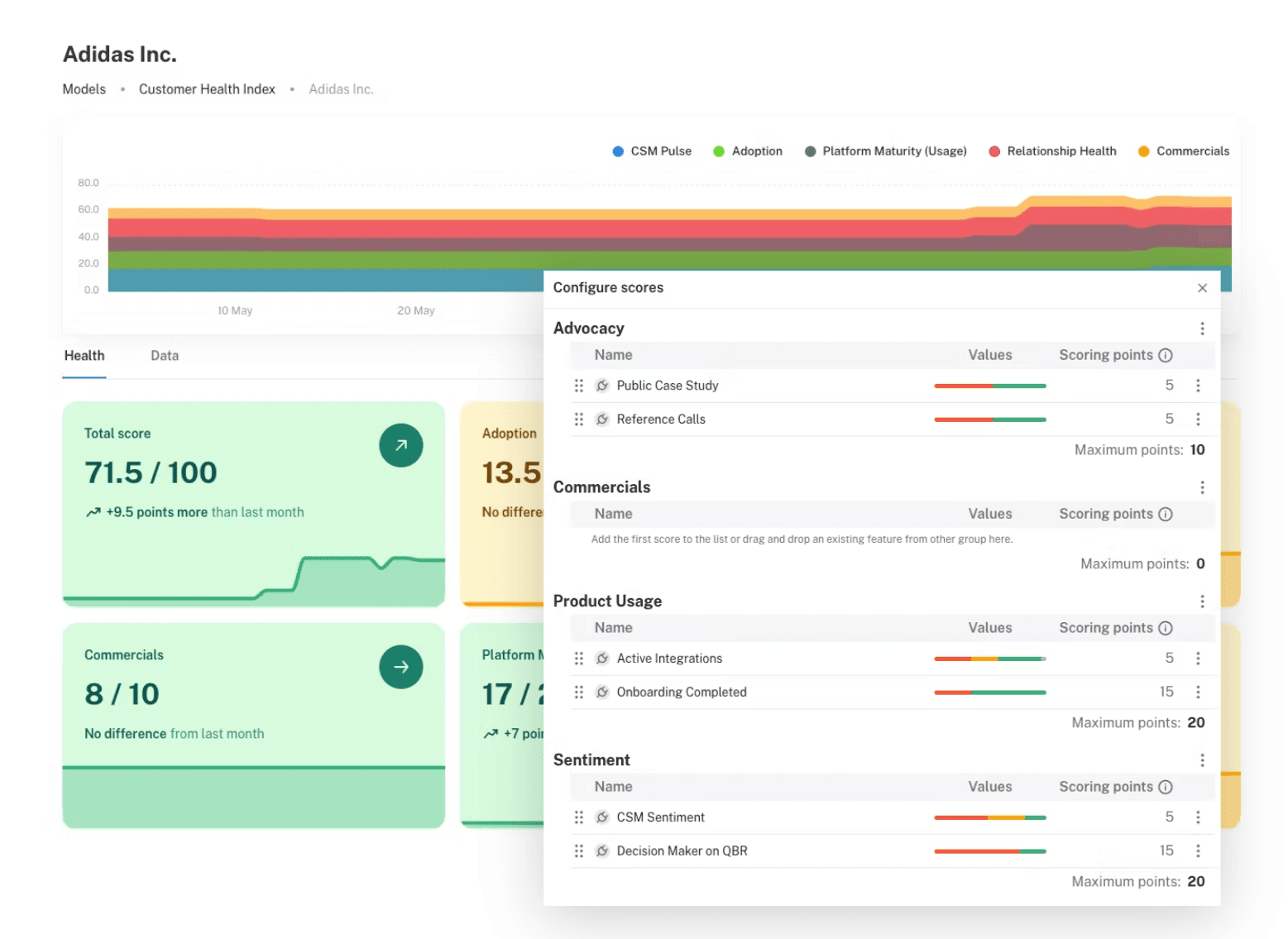Open the options menu for Public Case Study
The width and height of the screenshot is (1288, 939).
[x=1199, y=386]
